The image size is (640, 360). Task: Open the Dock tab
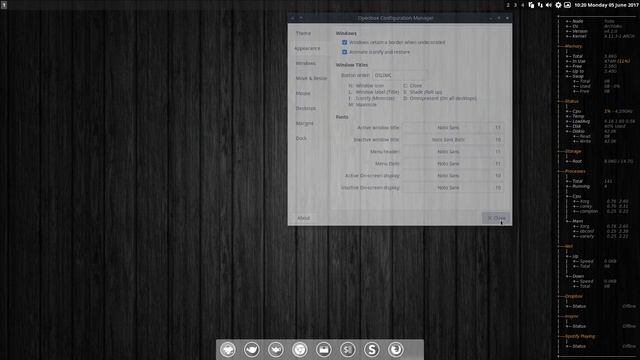(301, 138)
